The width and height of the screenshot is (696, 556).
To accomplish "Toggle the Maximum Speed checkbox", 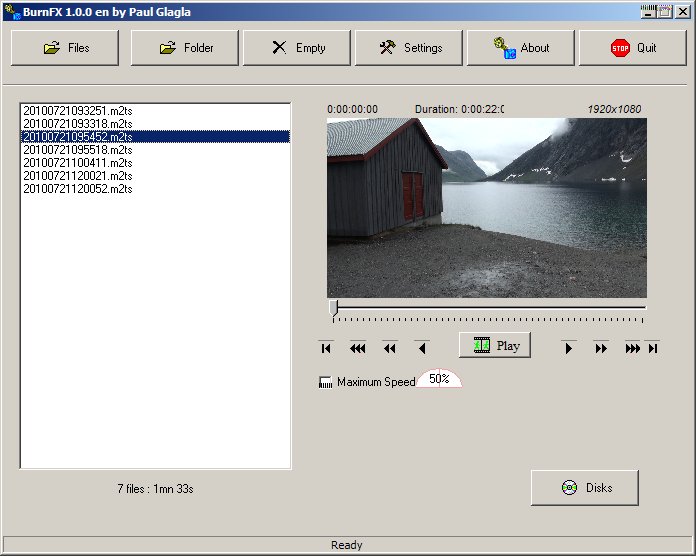I will (325, 382).
